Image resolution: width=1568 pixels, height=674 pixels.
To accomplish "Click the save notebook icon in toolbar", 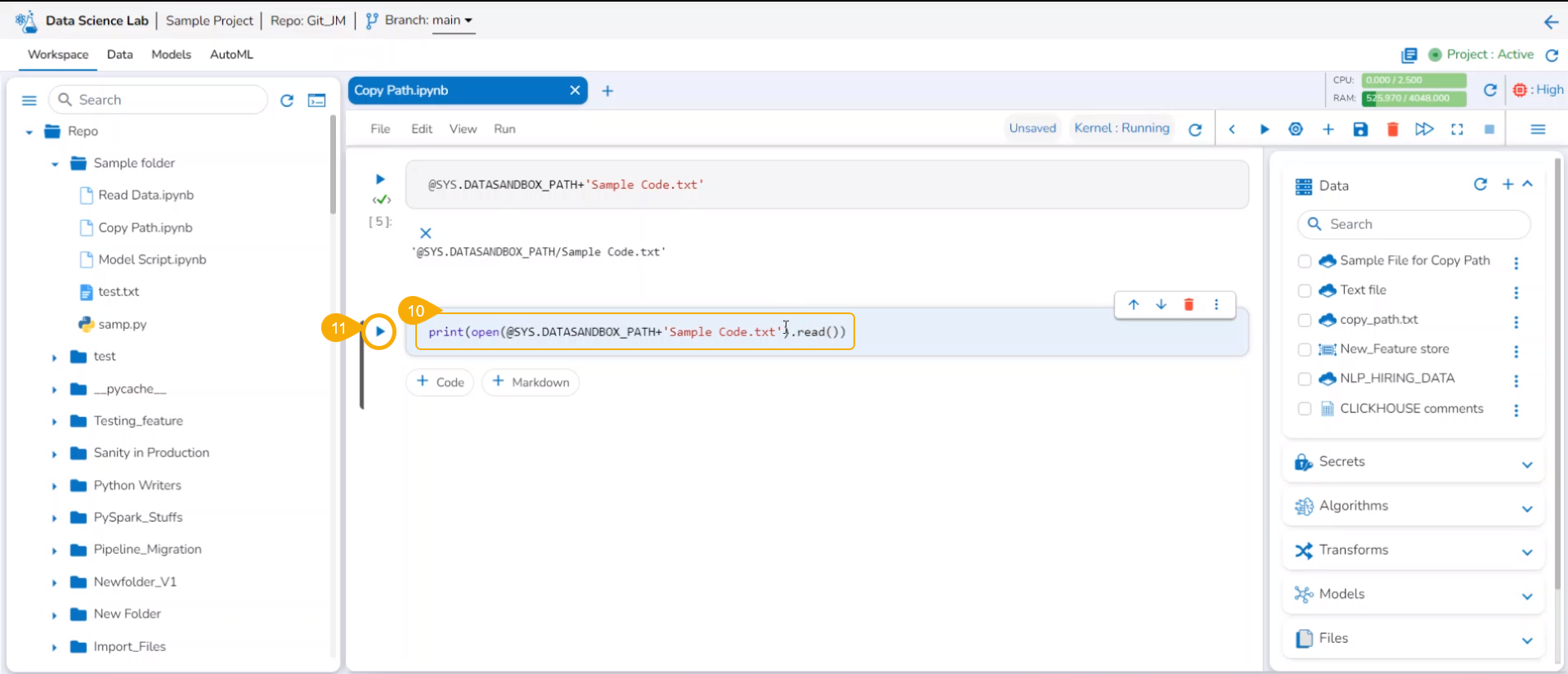I will [x=1360, y=129].
